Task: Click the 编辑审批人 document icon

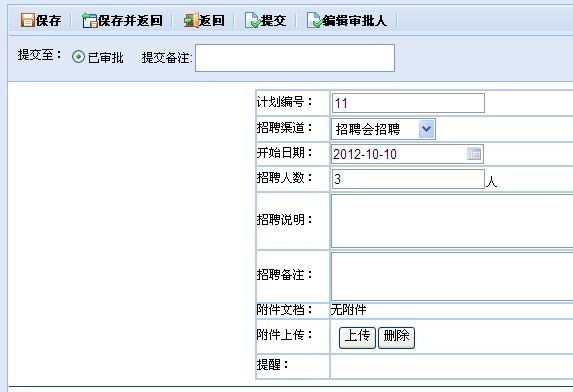Action: coord(314,20)
